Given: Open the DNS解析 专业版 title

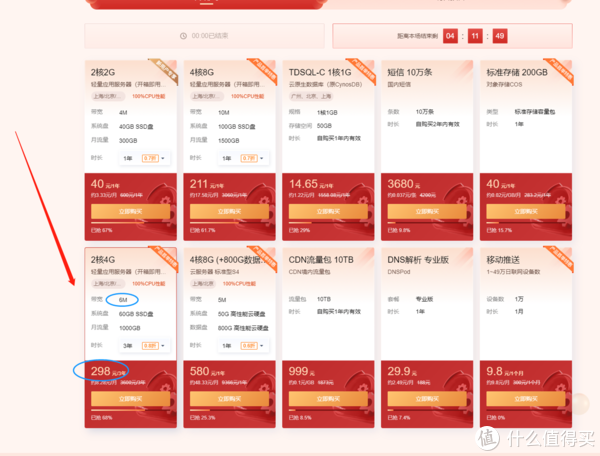Looking at the screenshot, I should tap(418, 260).
